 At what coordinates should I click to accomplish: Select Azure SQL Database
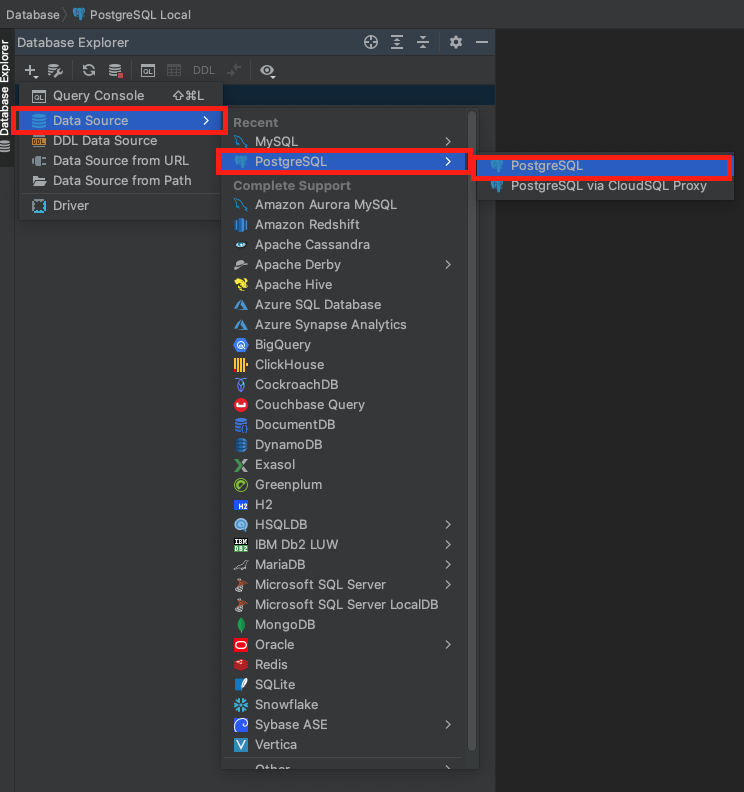(344, 305)
